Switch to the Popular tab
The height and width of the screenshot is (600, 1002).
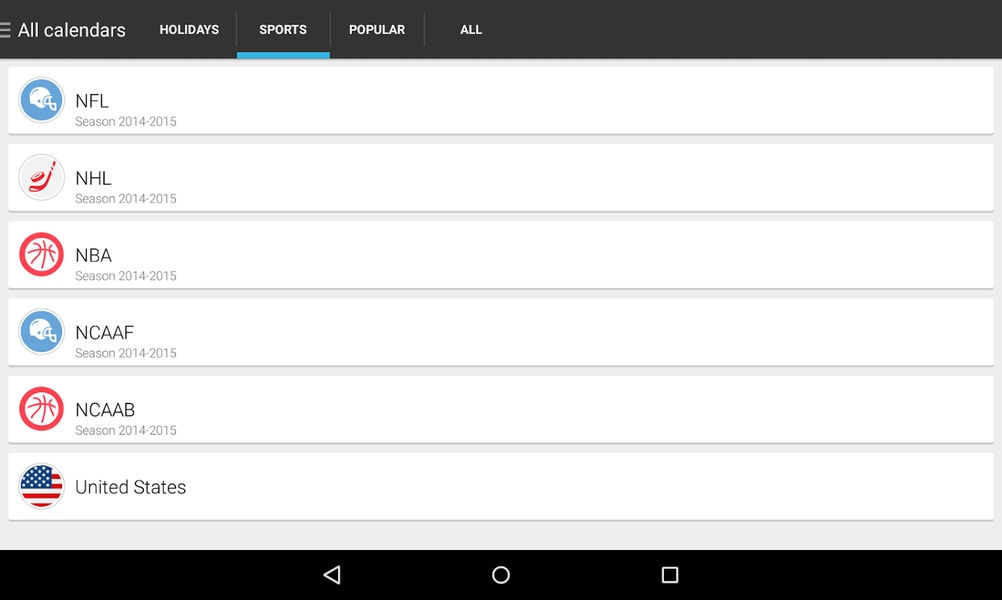pos(377,29)
